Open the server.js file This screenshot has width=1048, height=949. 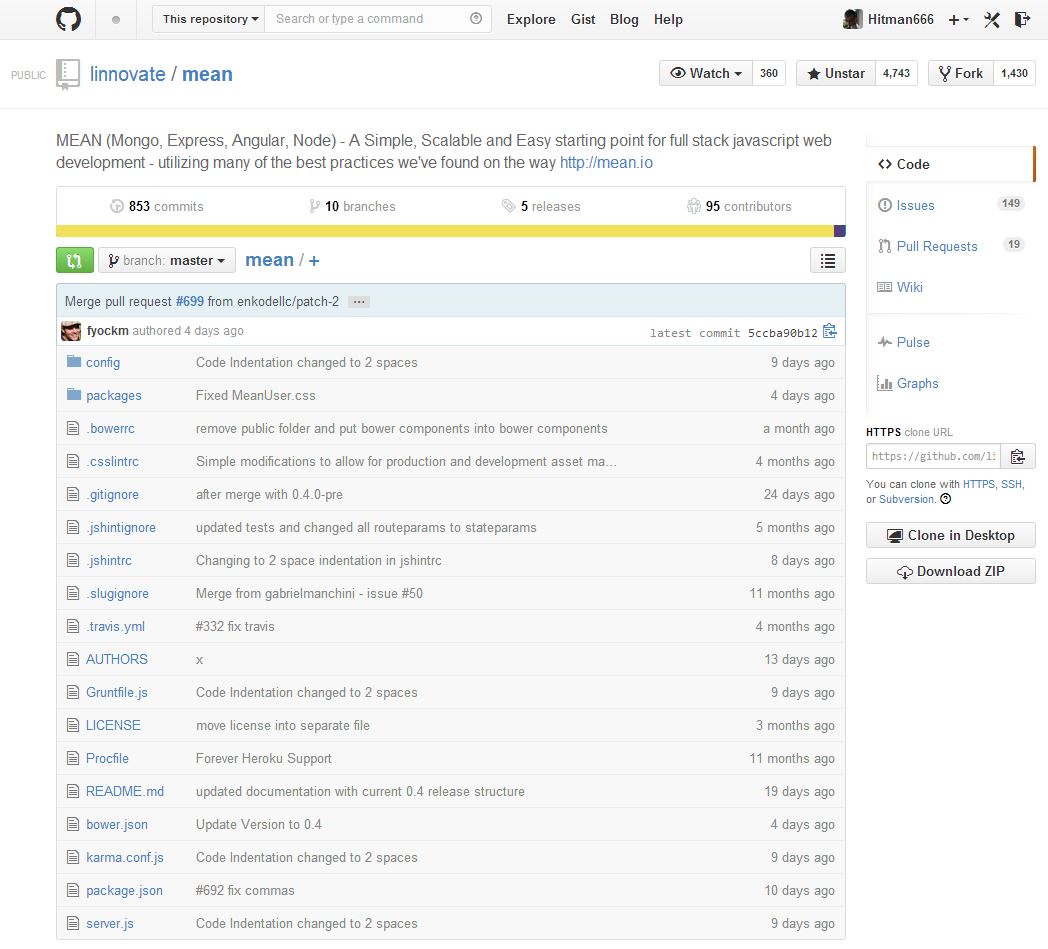point(110,924)
